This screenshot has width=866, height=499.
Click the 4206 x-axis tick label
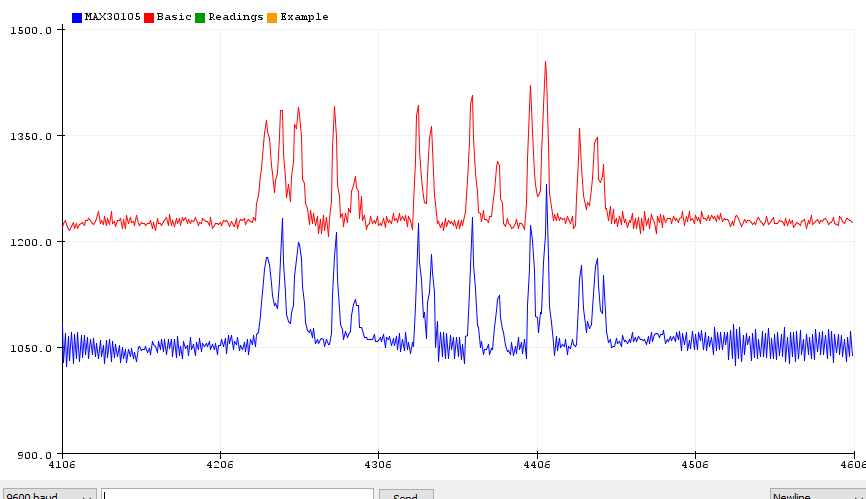tap(220, 465)
